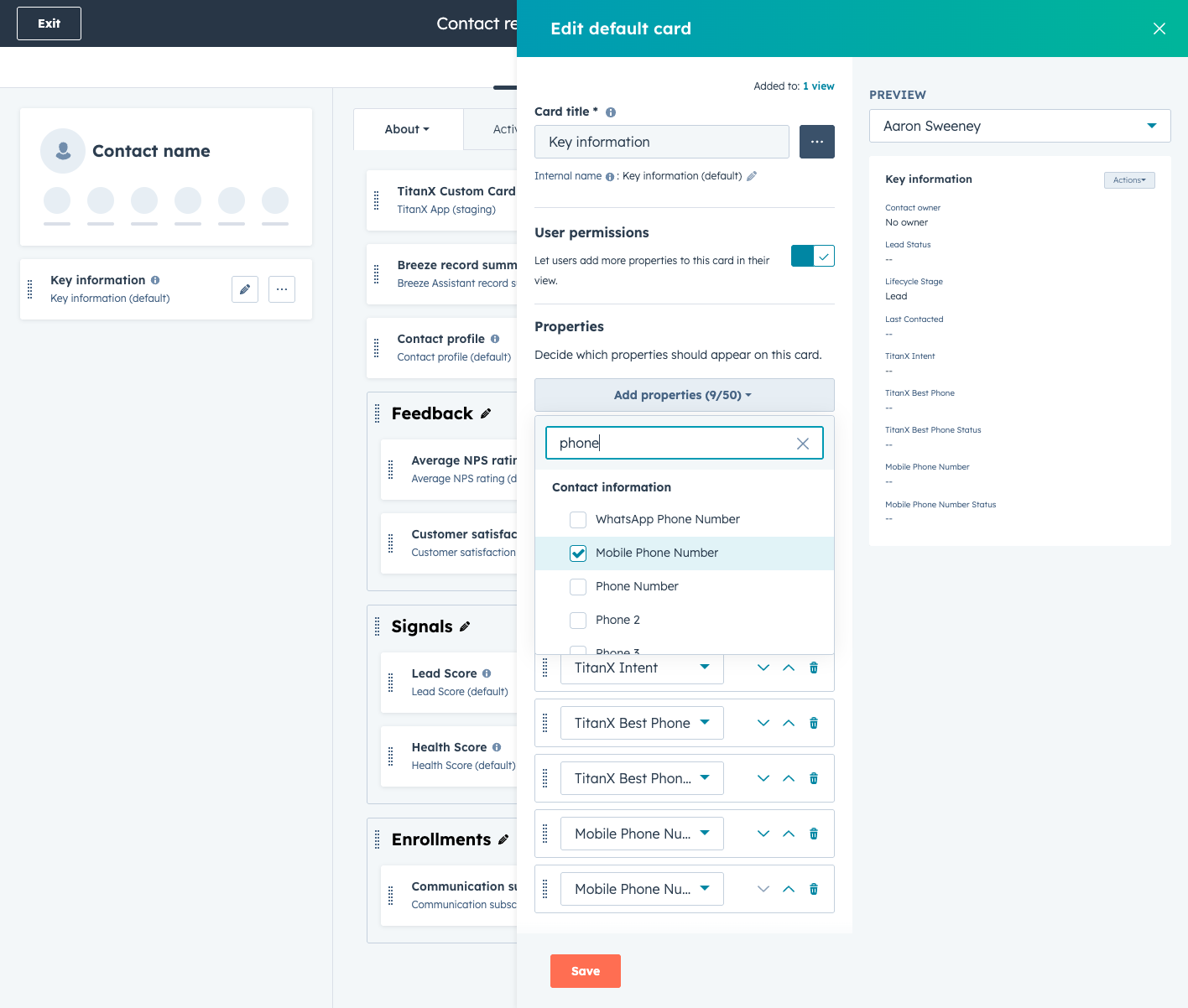Open the 1 view link

(x=819, y=86)
